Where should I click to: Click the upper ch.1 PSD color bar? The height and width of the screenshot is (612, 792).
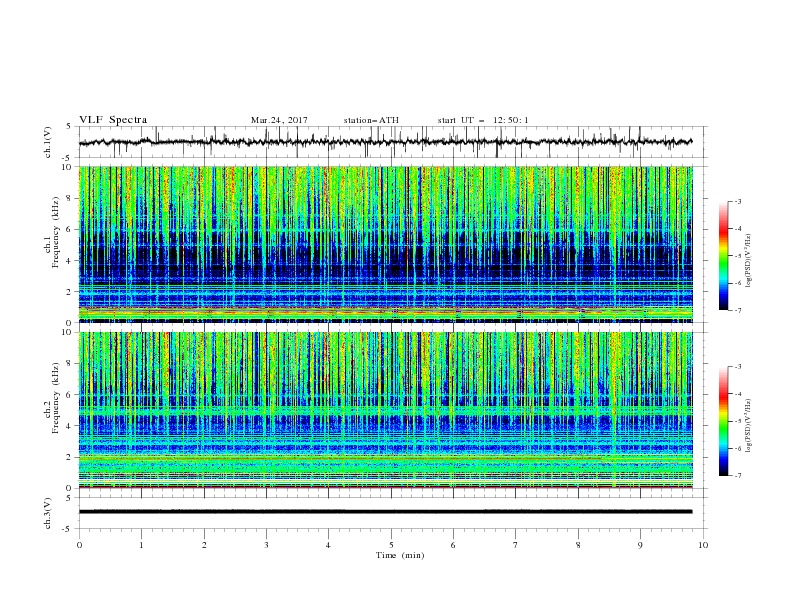pyautogui.click(x=724, y=256)
